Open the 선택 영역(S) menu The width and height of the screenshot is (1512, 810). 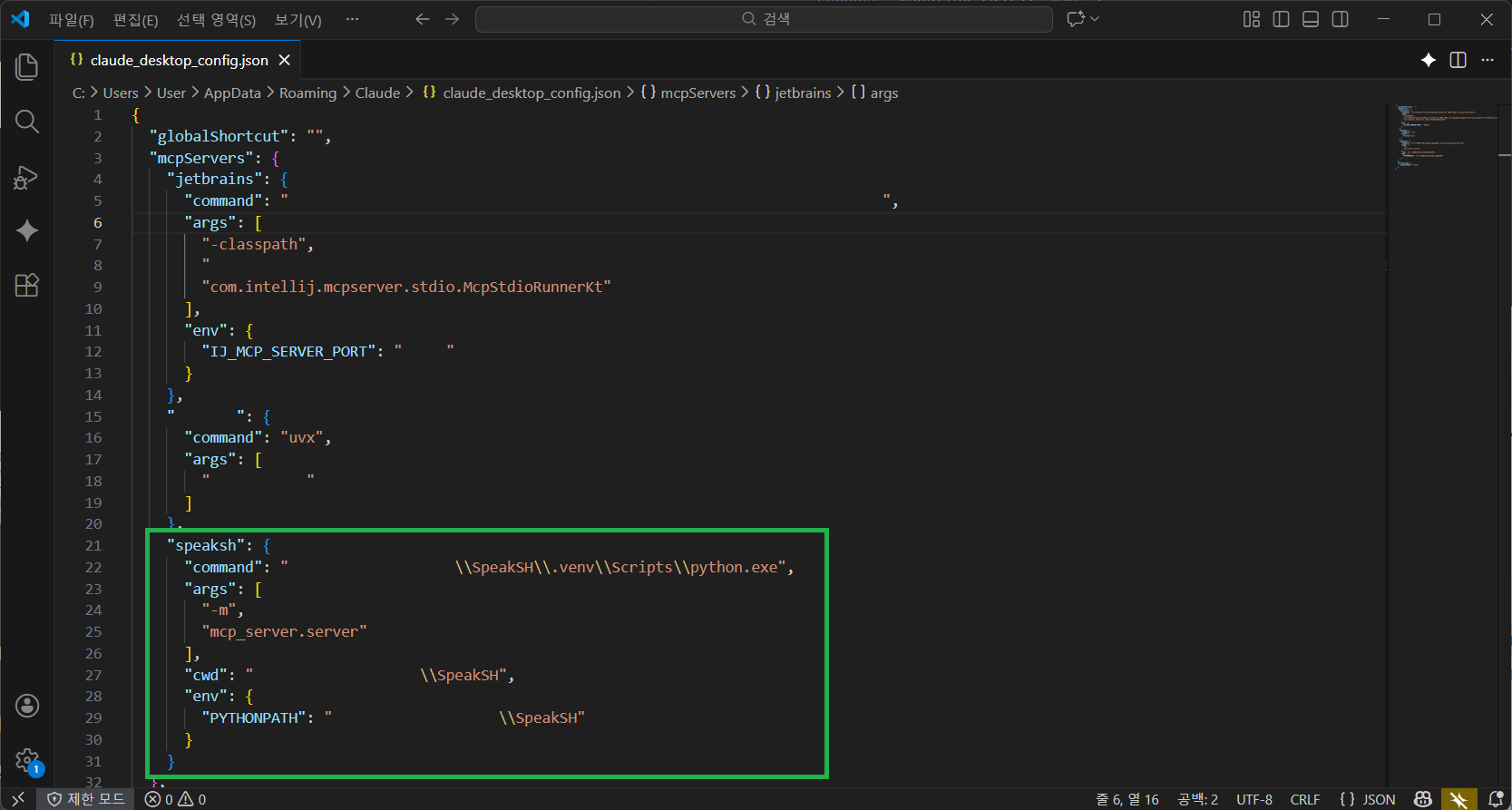[x=216, y=20]
